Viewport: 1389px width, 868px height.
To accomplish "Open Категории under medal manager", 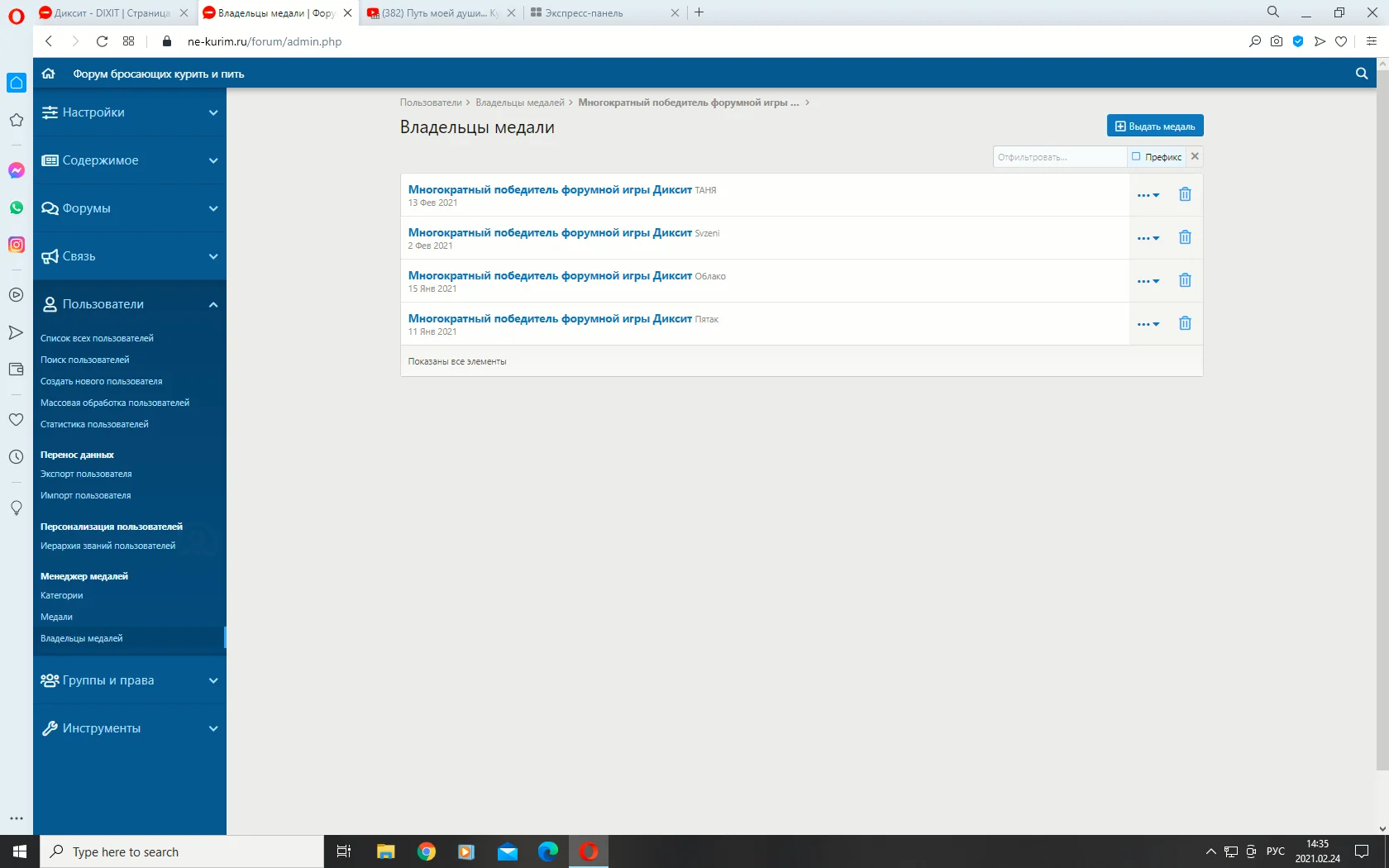I will pyautogui.click(x=62, y=595).
